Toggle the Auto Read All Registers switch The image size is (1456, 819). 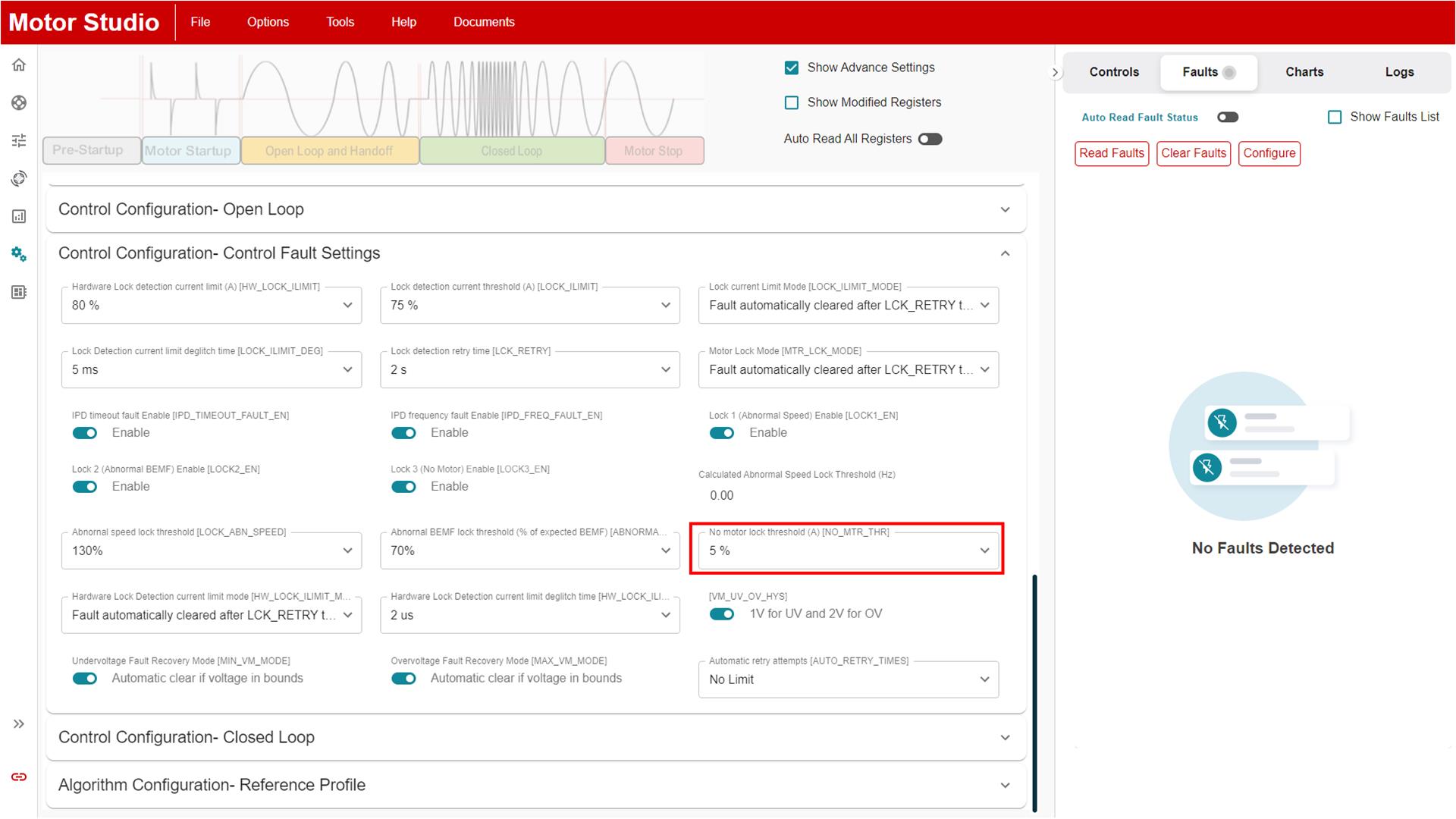click(x=930, y=138)
